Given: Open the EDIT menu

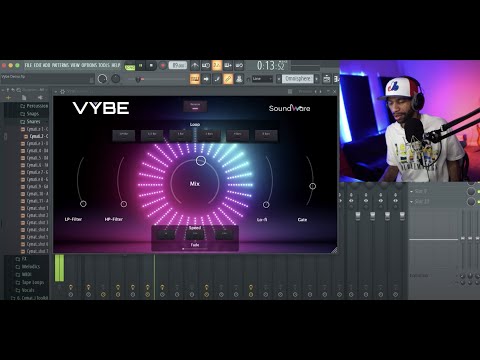Looking at the screenshot, I should tap(37, 65).
